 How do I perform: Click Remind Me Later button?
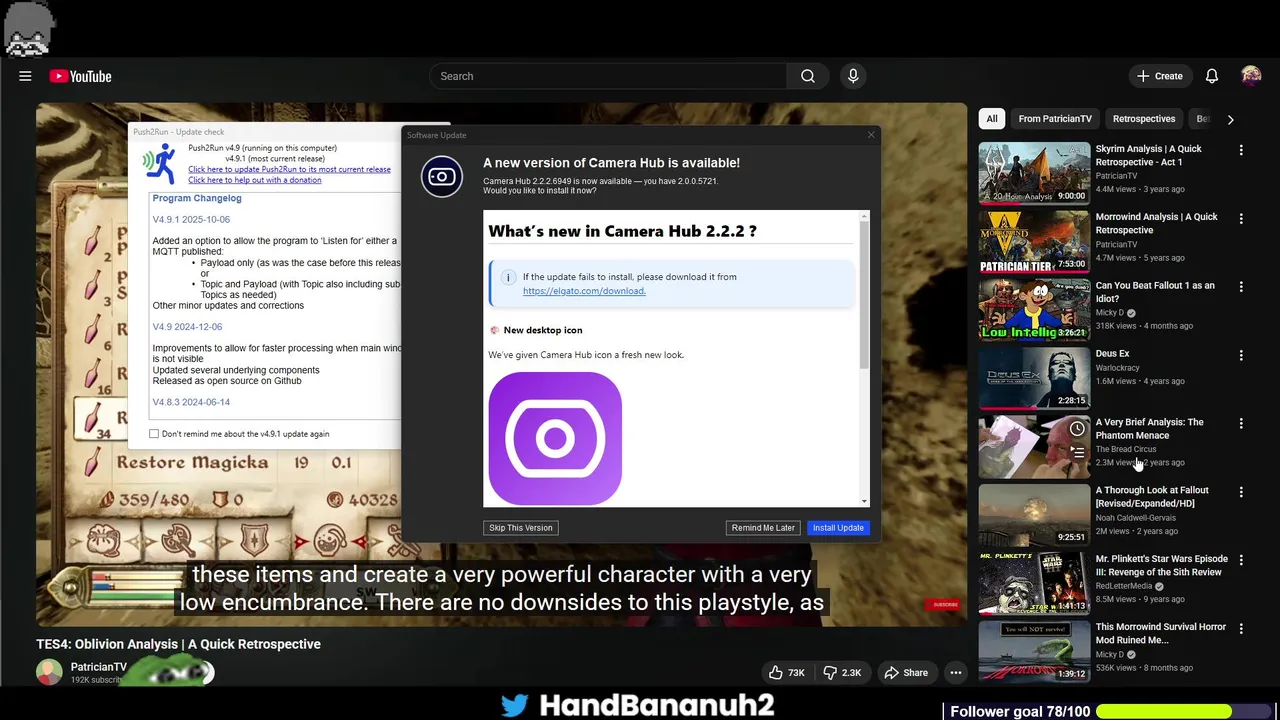click(763, 528)
